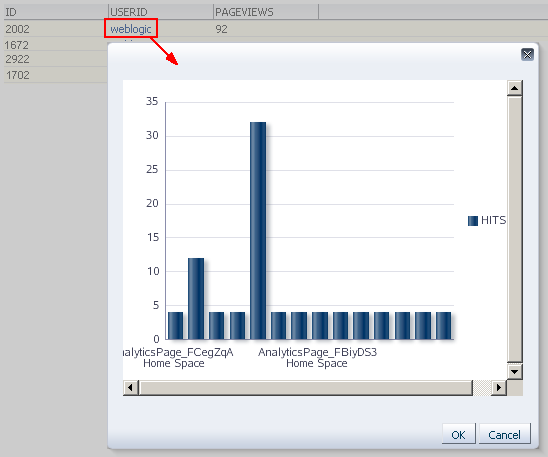
Task: Sort by the ID column header
Action: pos(56,12)
